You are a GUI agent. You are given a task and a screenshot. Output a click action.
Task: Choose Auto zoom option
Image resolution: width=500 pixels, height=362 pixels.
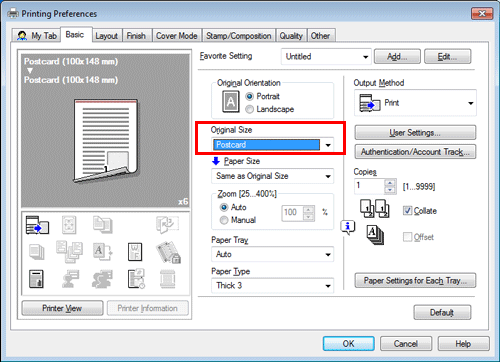pyautogui.click(x=224, y=207)
